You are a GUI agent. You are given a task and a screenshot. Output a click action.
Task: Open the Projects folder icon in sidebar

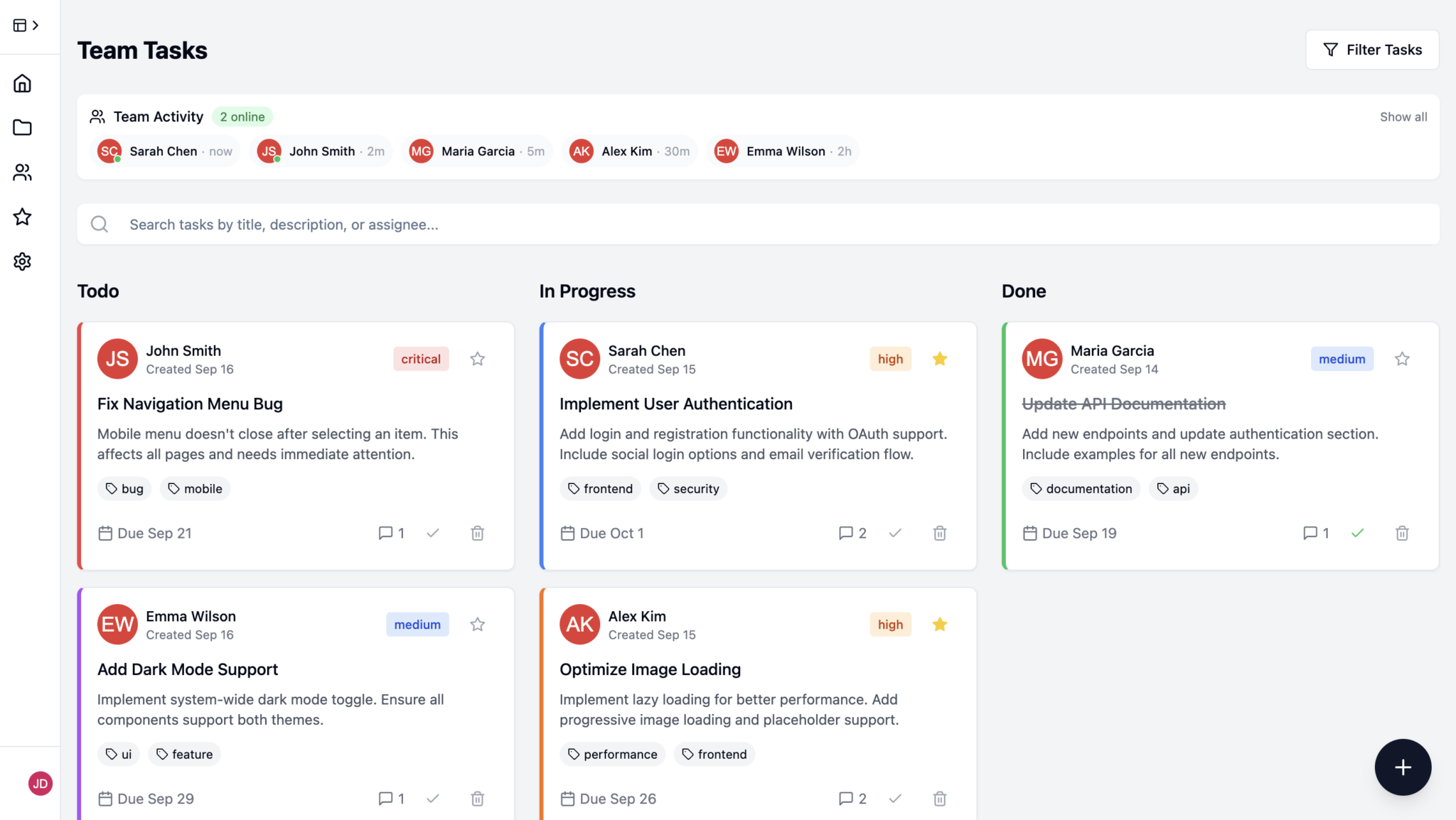pos(22,127)
